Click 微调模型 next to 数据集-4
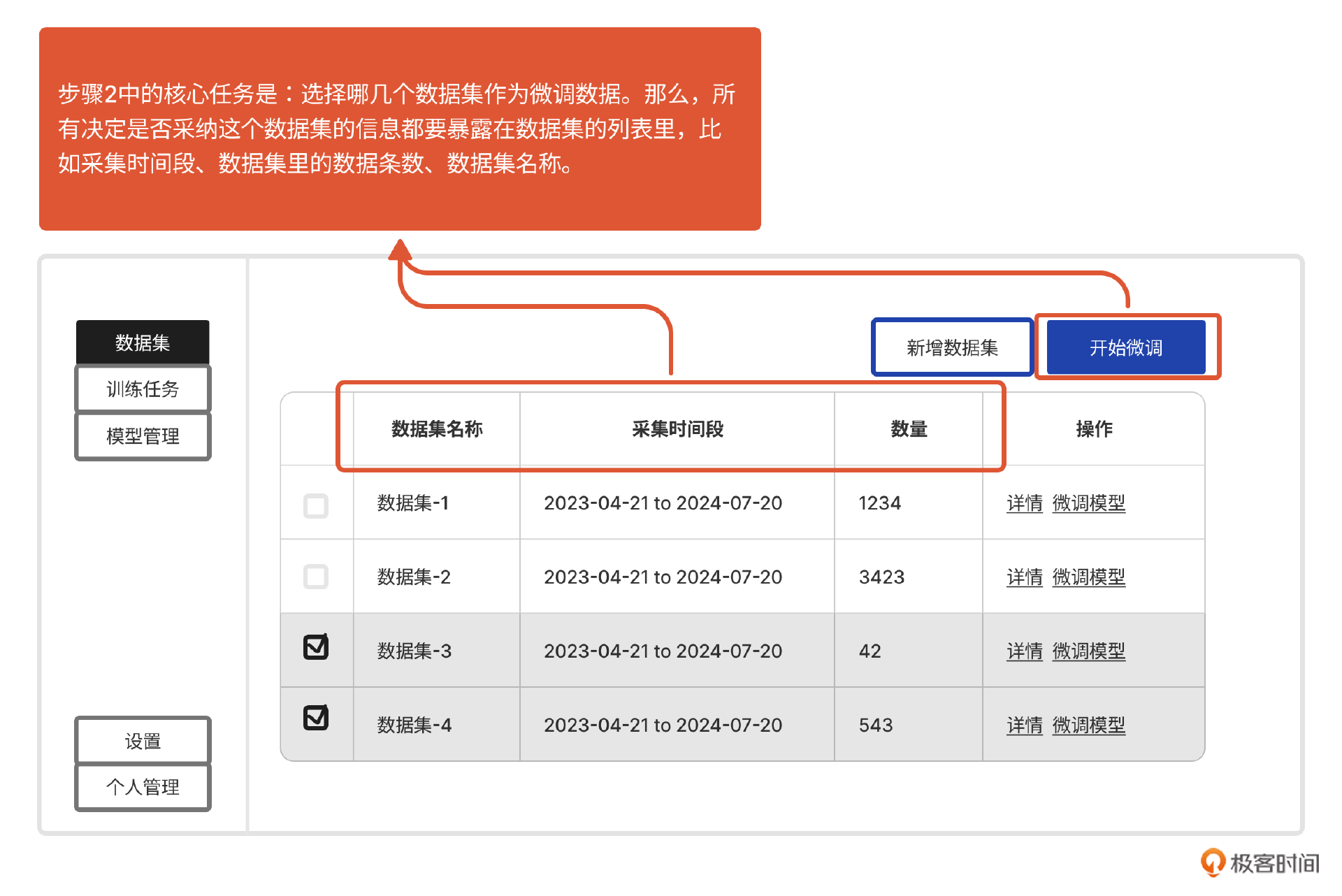 tap(1088, 725)
